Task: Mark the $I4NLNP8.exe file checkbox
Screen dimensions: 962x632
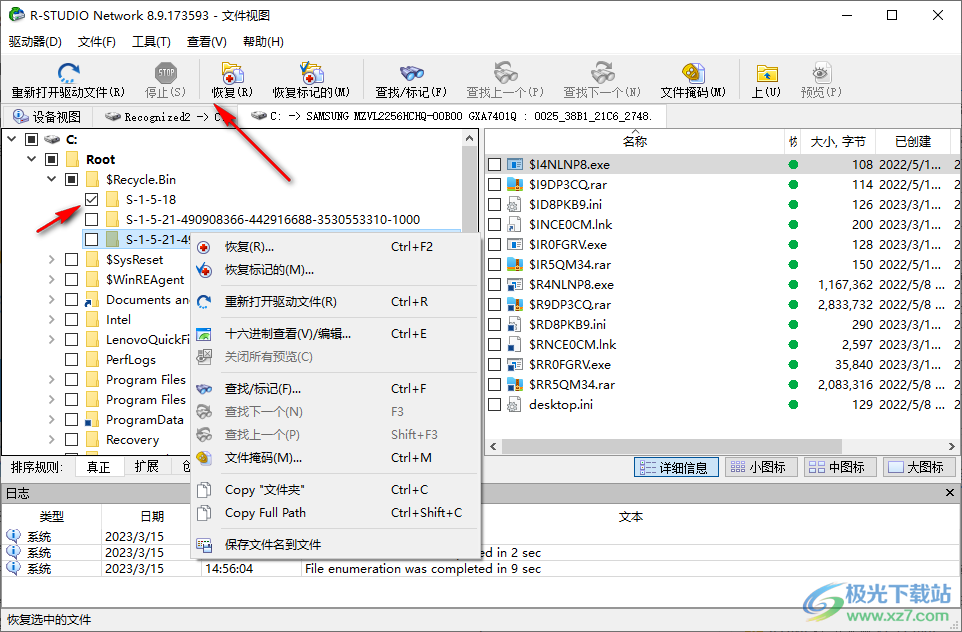Action: (494, 164)
